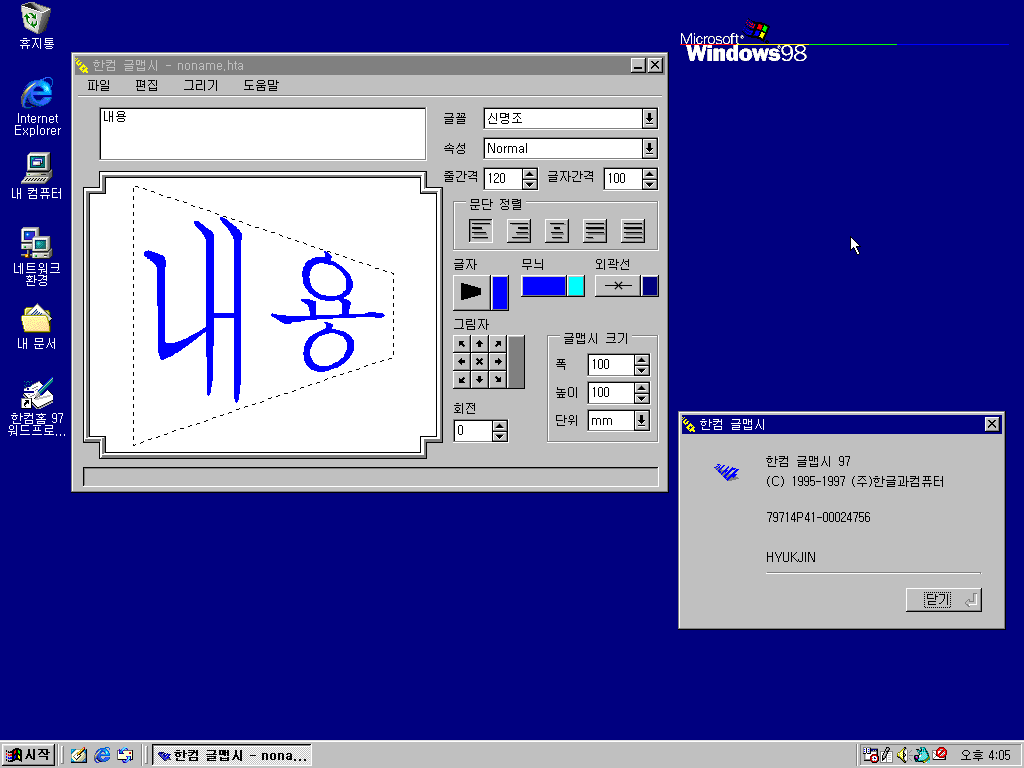Click the 폭 width field
1024x768 pixels.
611,365
